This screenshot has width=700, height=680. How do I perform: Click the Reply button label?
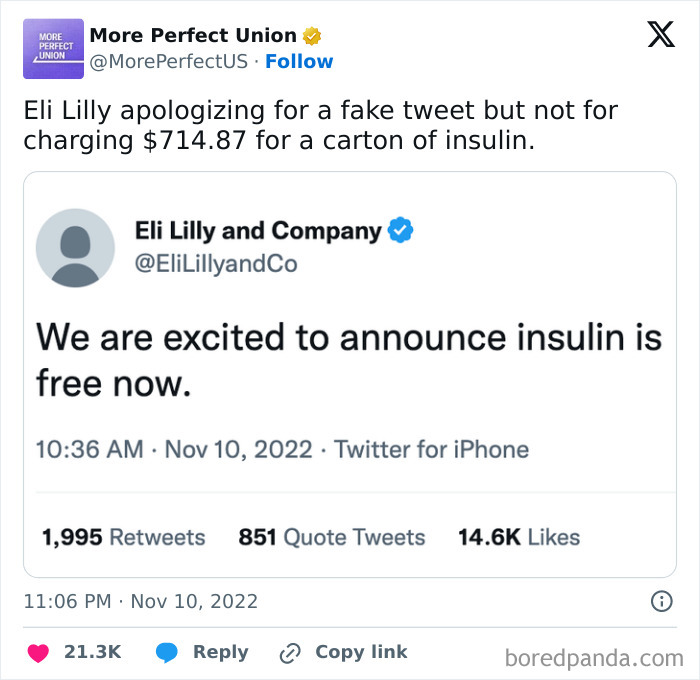coord(220,652)
